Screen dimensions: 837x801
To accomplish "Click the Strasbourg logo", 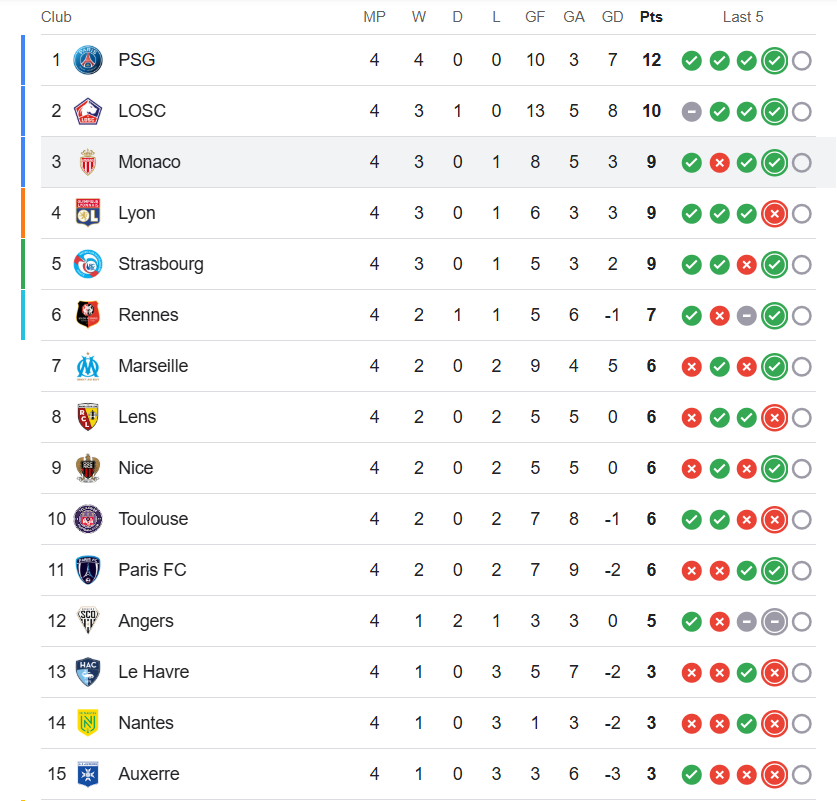I will (88, 264).
